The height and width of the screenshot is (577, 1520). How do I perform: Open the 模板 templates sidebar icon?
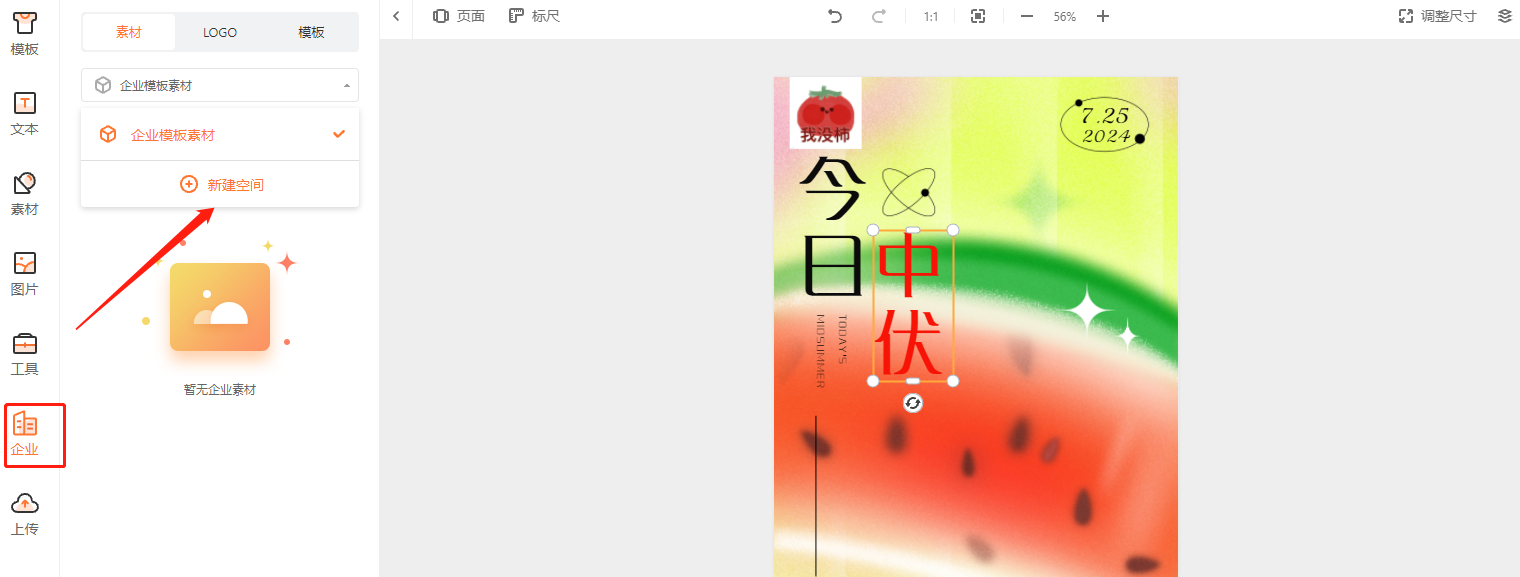(25, 34)
